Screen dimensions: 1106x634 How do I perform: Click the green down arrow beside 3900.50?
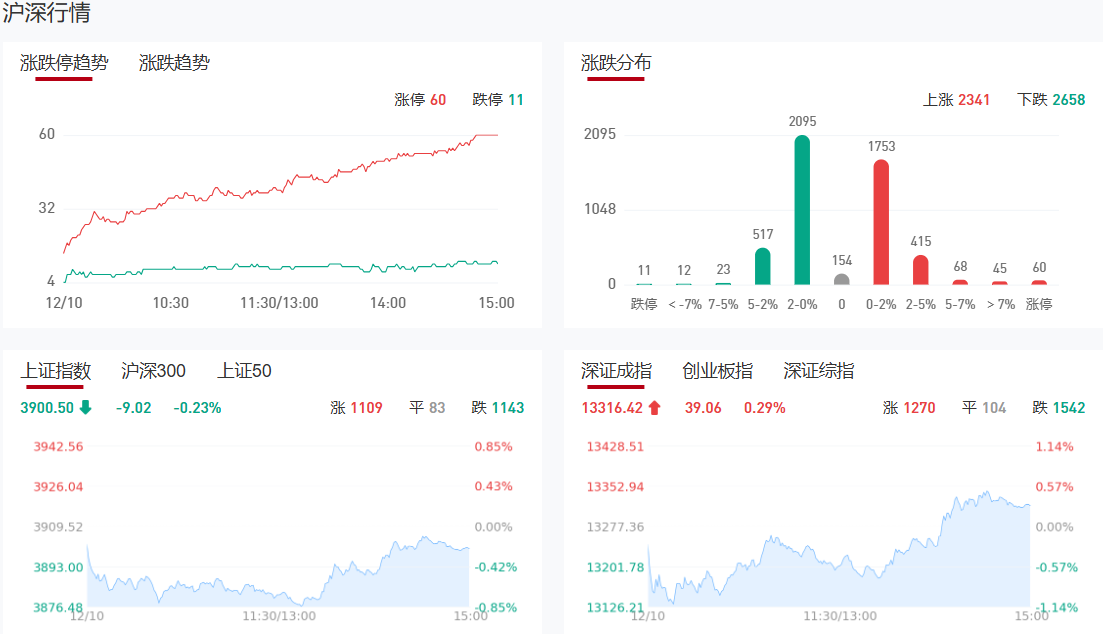[x=86, y=407]
